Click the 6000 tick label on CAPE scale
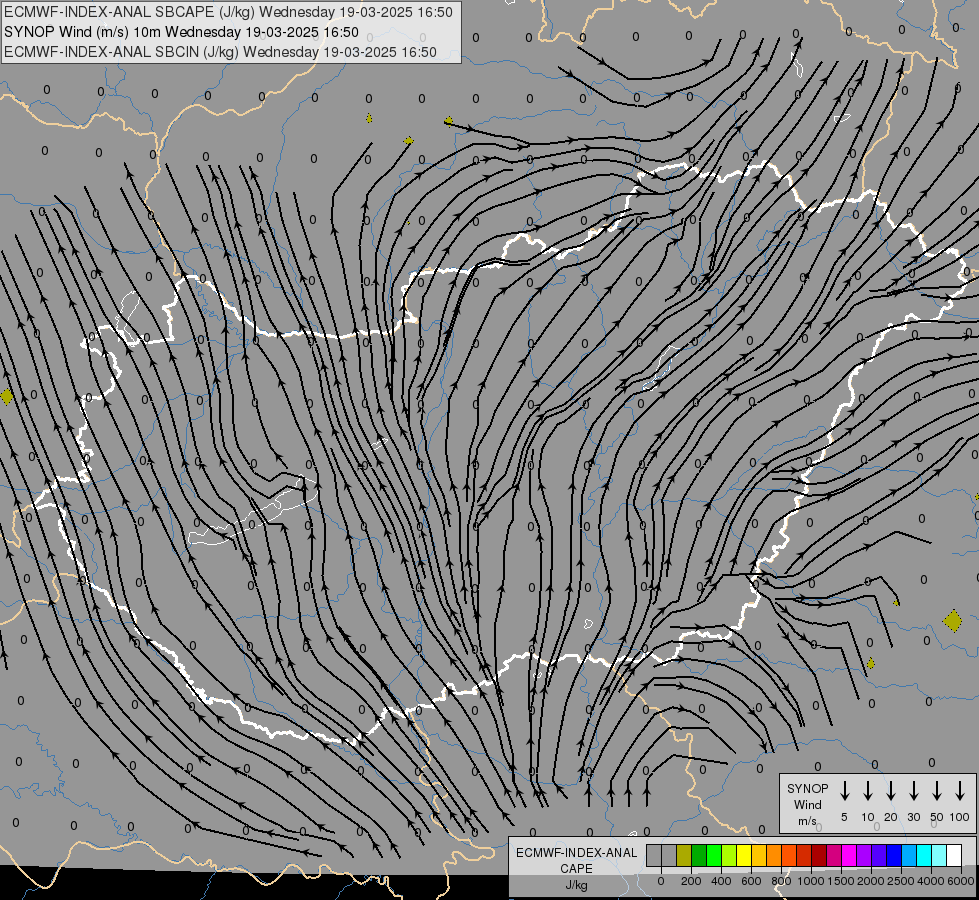 [x=960, y=881]
